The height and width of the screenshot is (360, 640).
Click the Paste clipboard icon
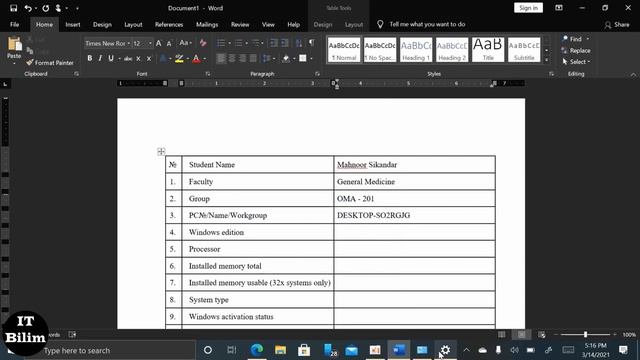click(x=14, y=44)
